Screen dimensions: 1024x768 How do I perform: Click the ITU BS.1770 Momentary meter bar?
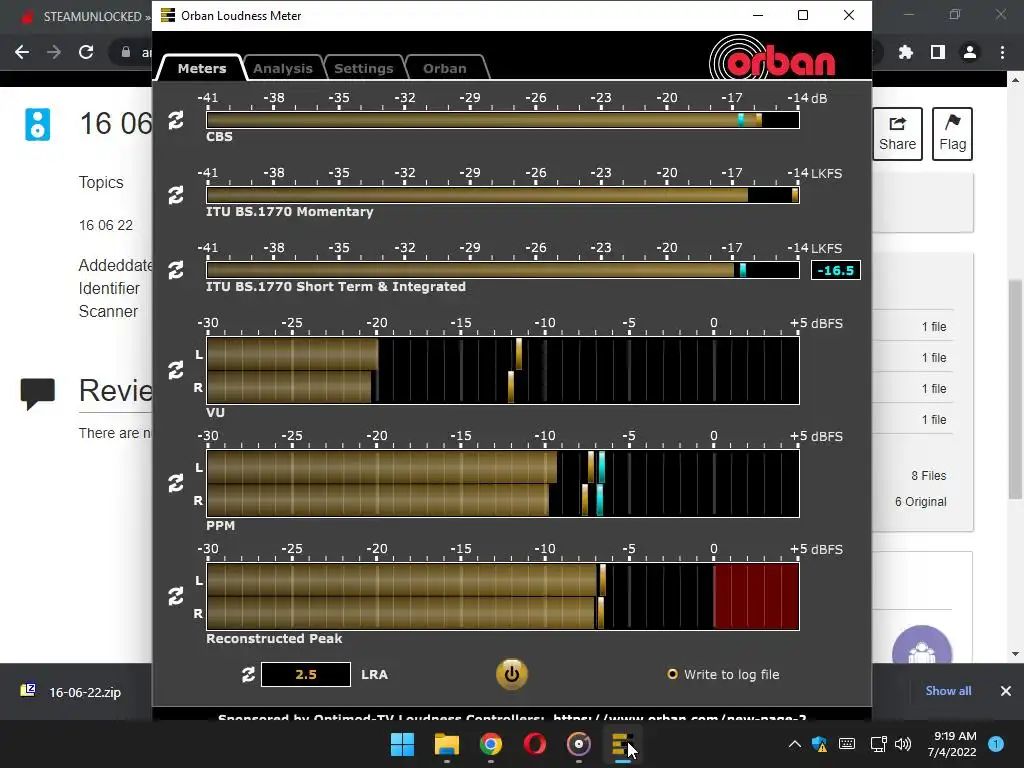(503, 195)
